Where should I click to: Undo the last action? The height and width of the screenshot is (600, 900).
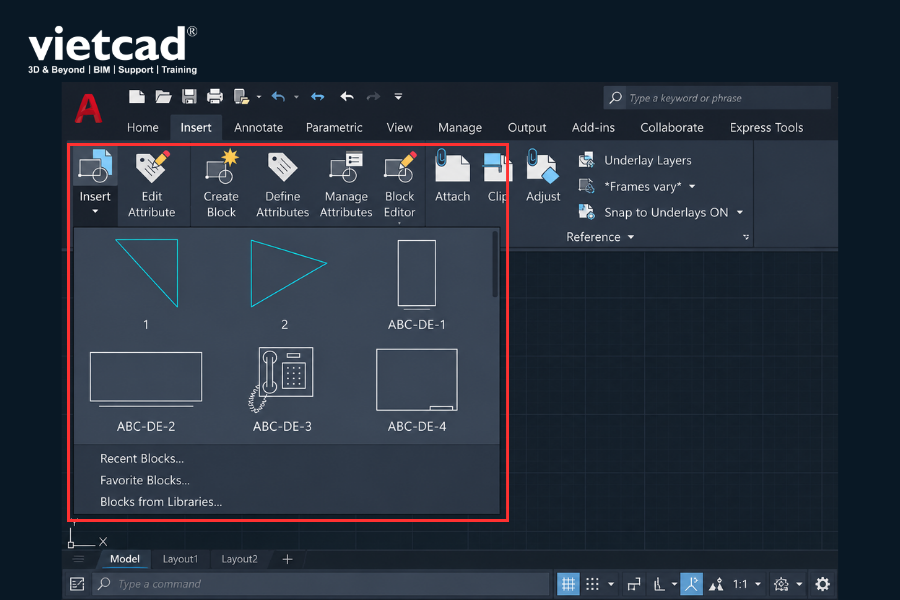coord(278,97)
